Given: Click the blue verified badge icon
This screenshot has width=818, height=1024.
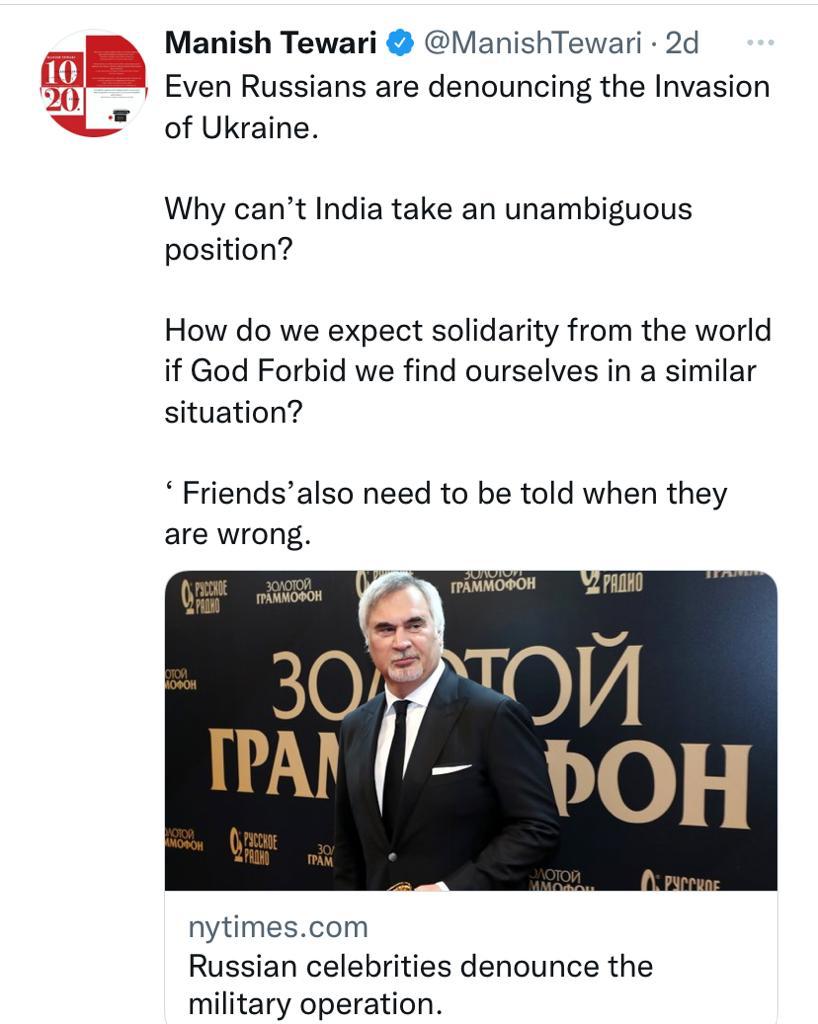Looking at the screenshot, I should point(401,43).
